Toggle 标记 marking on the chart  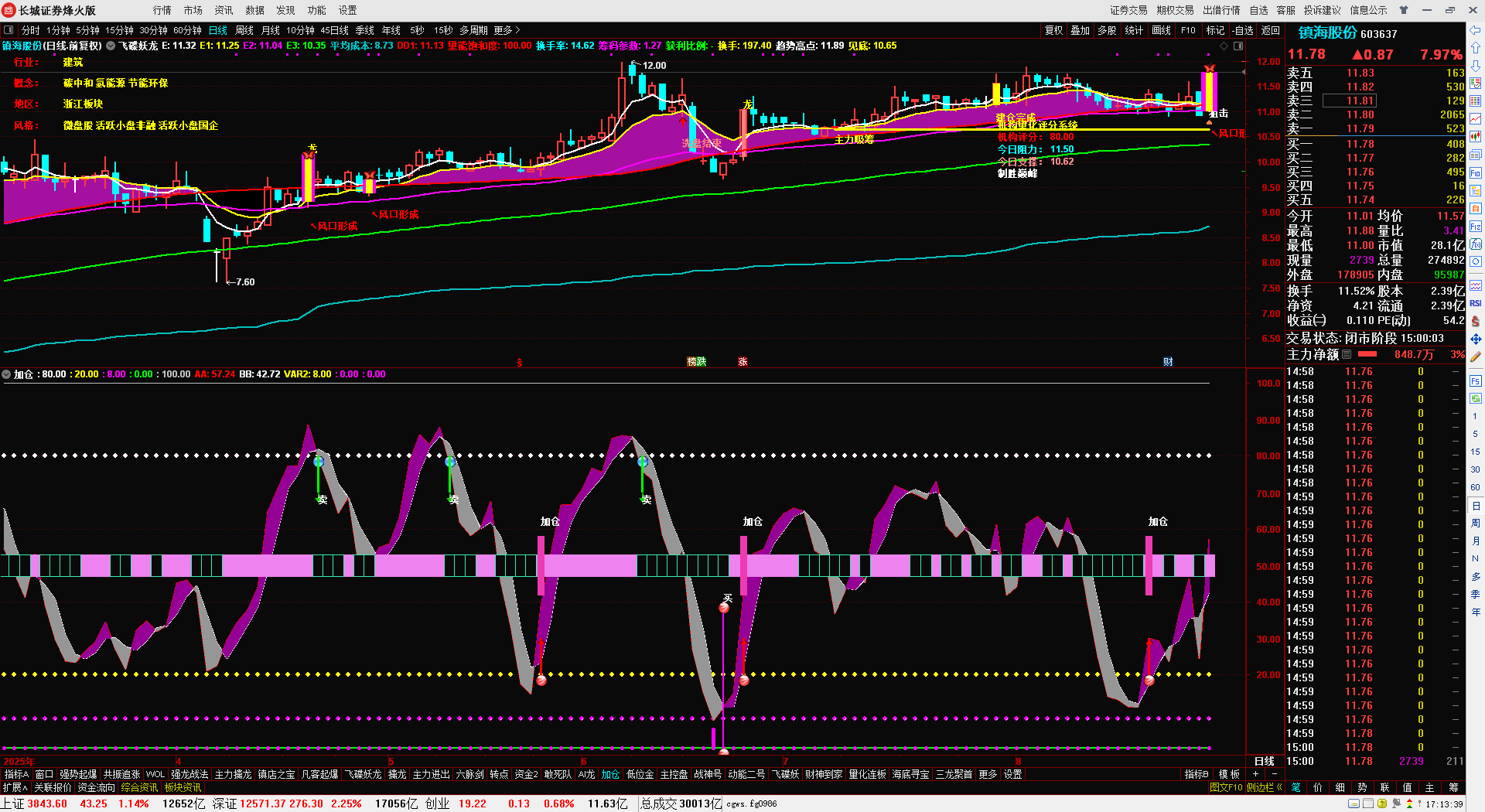(x=1215, y=30)
